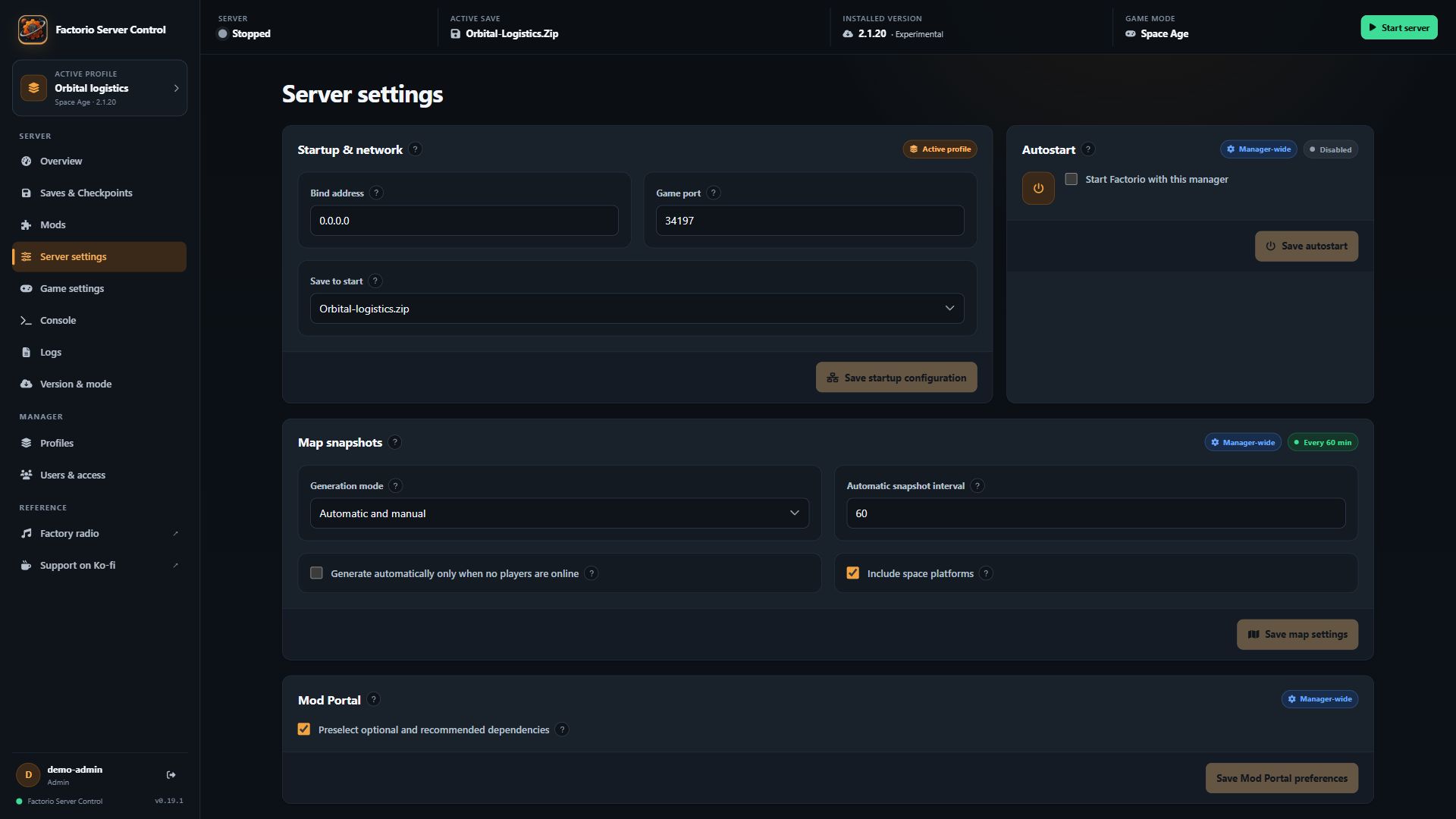
Task: Click the D avatar for demo-admin
Action: 29,775
